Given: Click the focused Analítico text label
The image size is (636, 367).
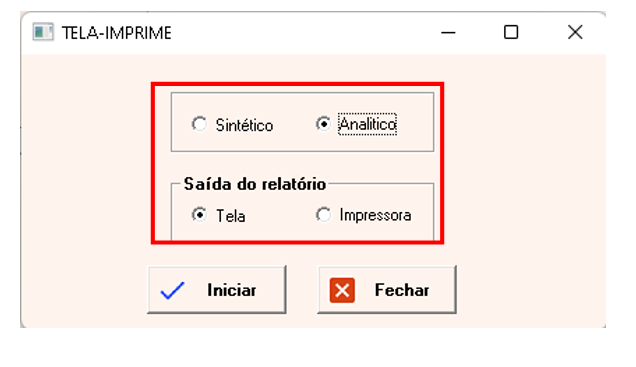Looking at the screenshot, I should coord(367,124).
